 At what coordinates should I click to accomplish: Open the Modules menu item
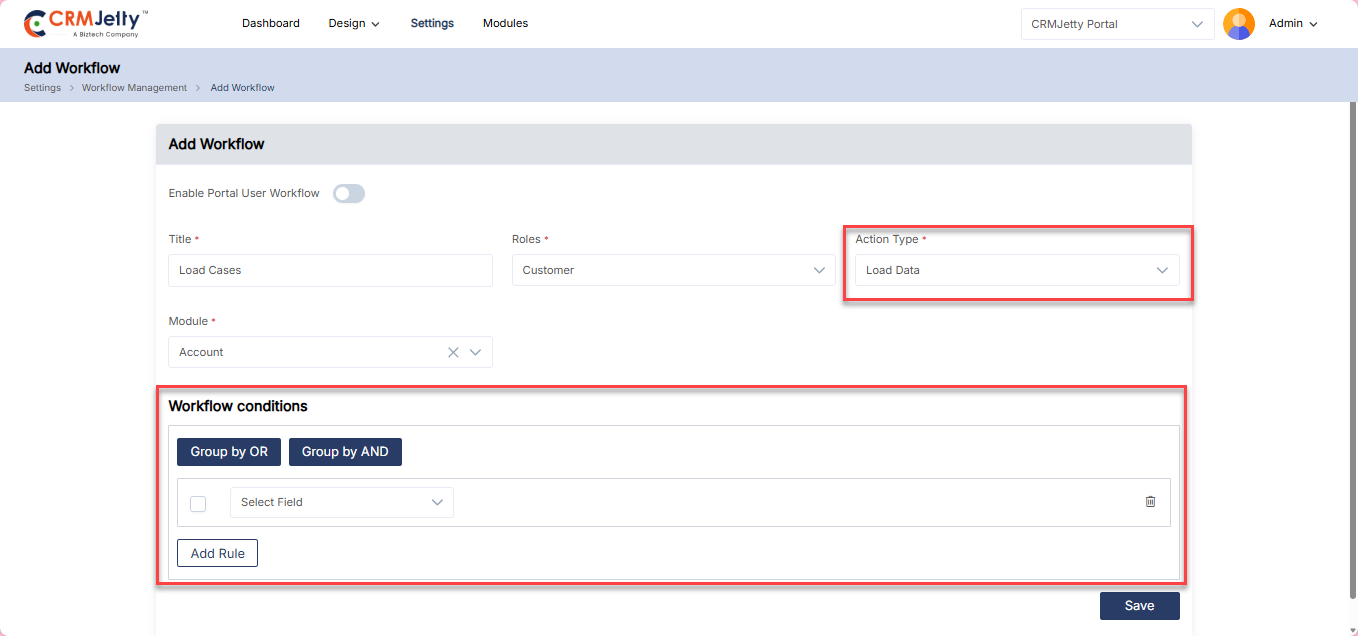click(x=505, y=23)
